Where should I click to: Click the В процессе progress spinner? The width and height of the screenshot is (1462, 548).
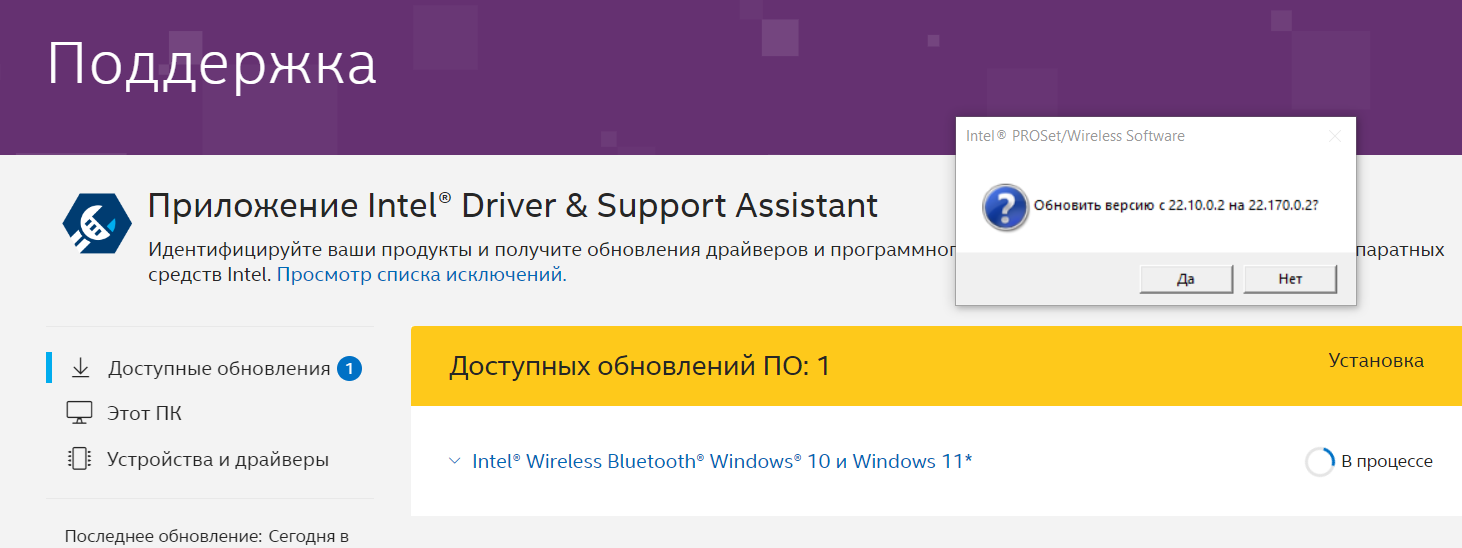(1320, 461)
